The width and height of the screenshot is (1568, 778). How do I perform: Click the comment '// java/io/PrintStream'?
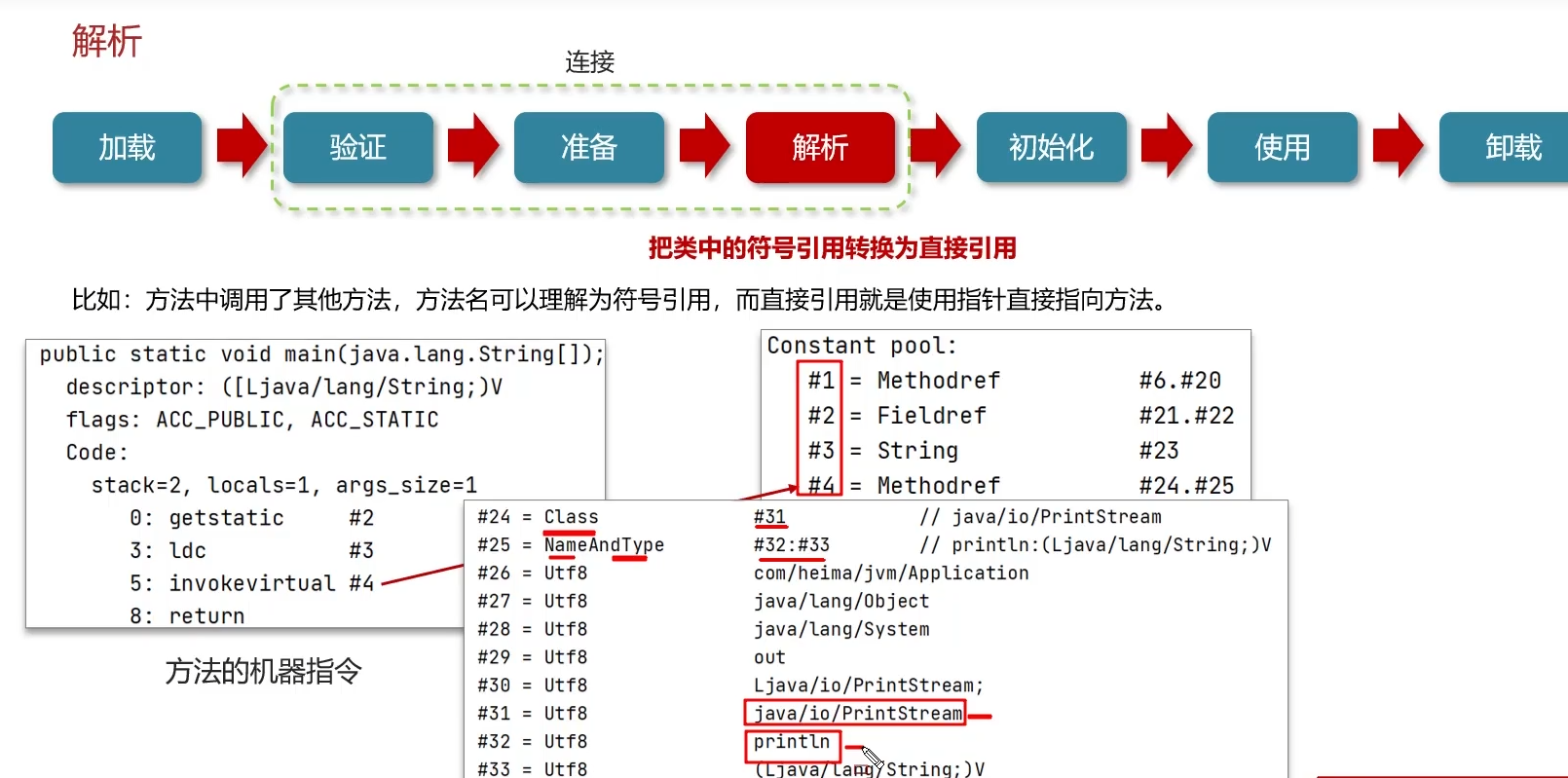[1040, 517]
